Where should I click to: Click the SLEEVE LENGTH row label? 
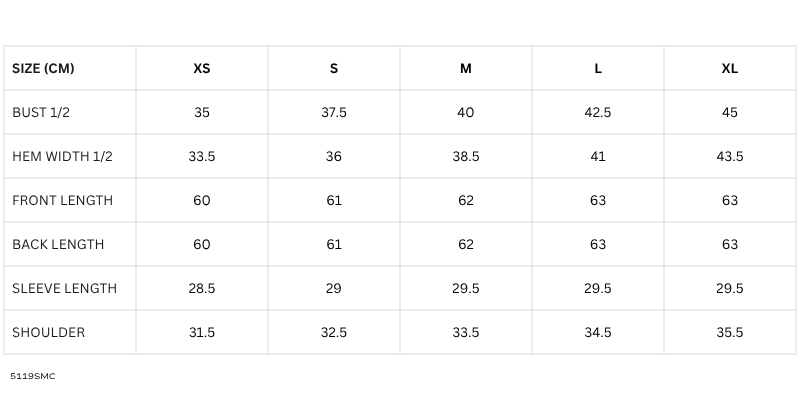coord(64,289)
